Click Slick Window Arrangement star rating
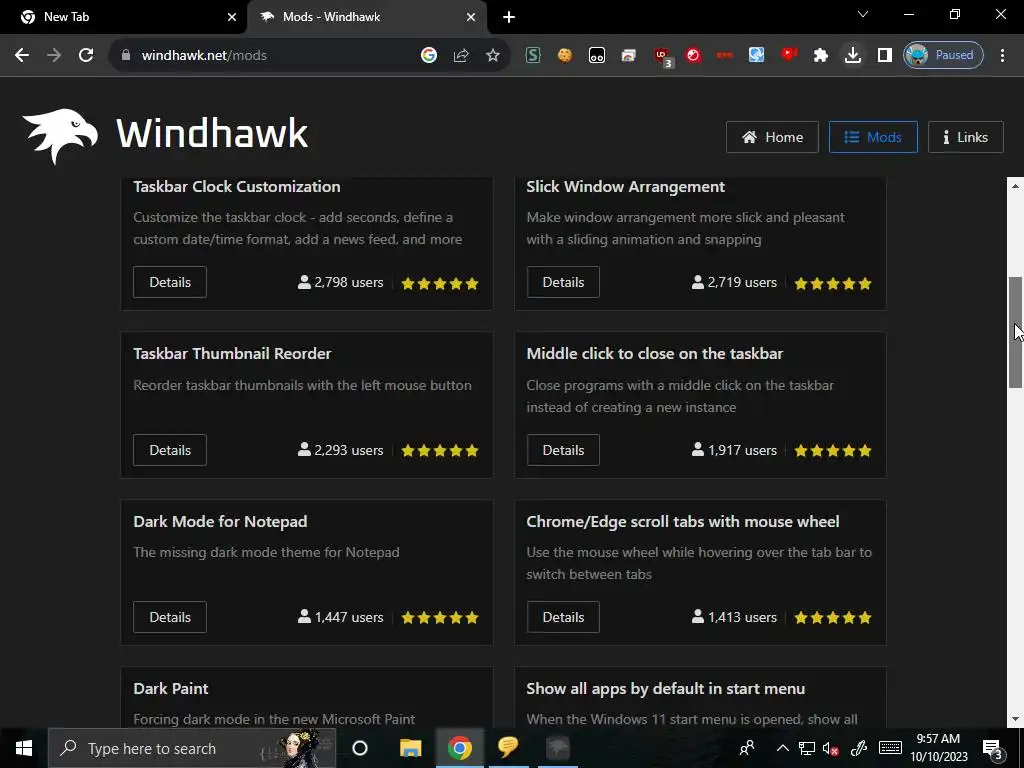Screen dimensions: 1024x768 pyautogui.click(x=833, y=283)
